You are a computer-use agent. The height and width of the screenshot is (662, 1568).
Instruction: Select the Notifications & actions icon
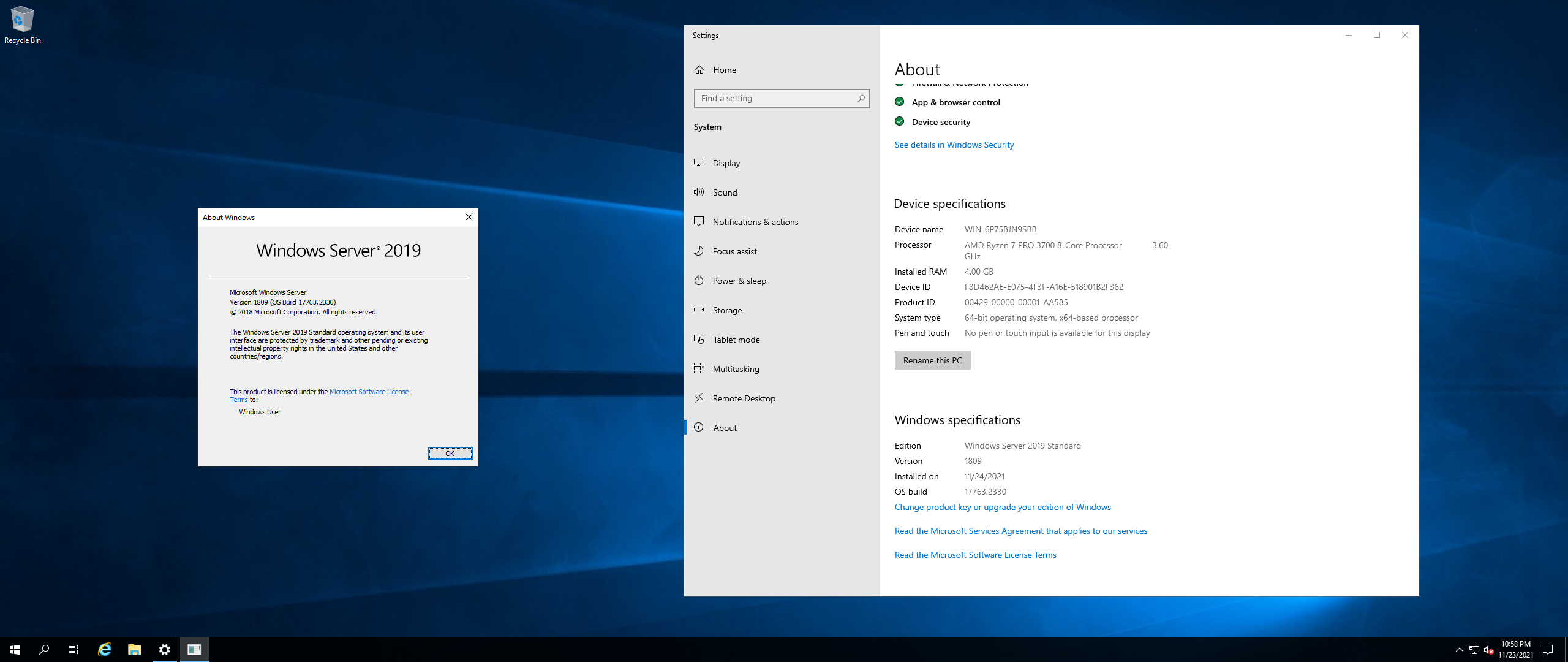coord(699,221)
